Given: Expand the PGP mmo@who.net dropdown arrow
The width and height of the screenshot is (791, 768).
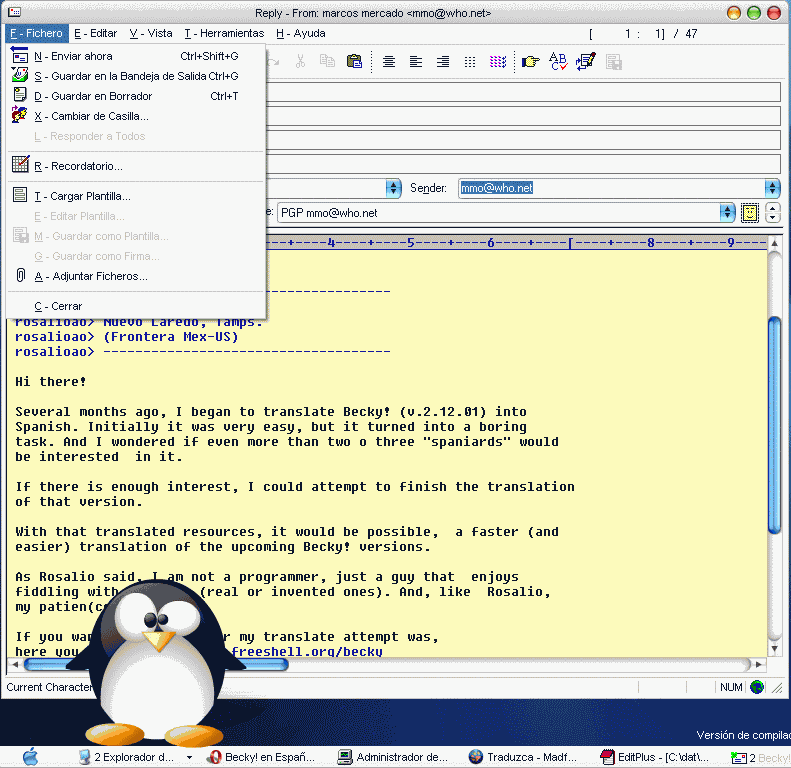Looking at the screenshot, I should pos(727,213).
